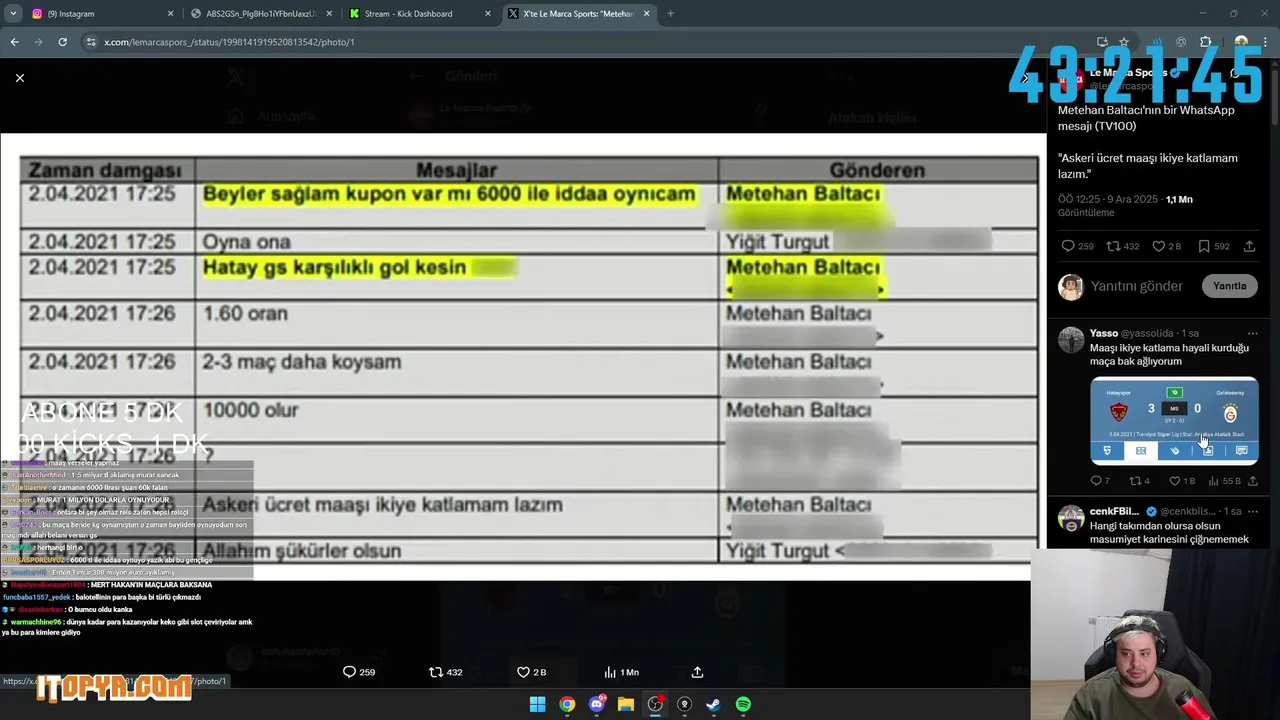The height and width of the screenshot is (720, 1280).
Task: Open more options on cenkFBil's reply
Action: [x=1252, y=511]
